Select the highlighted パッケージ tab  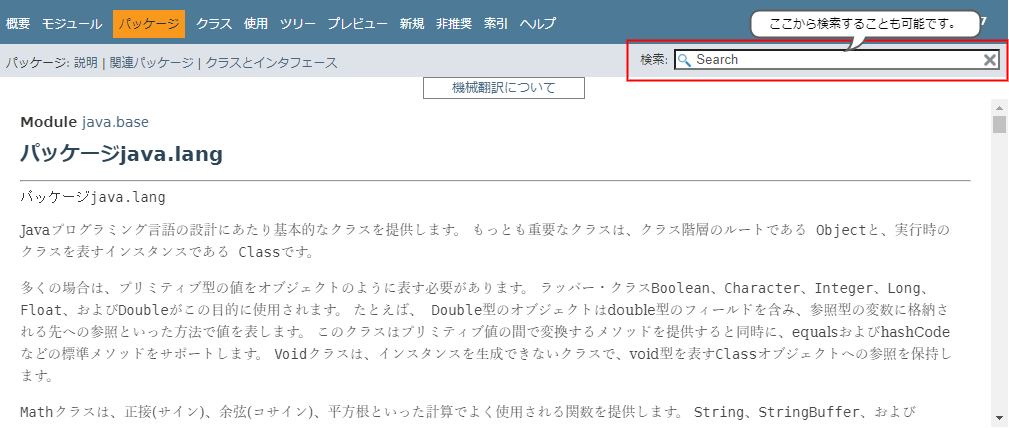pos(149,24)
